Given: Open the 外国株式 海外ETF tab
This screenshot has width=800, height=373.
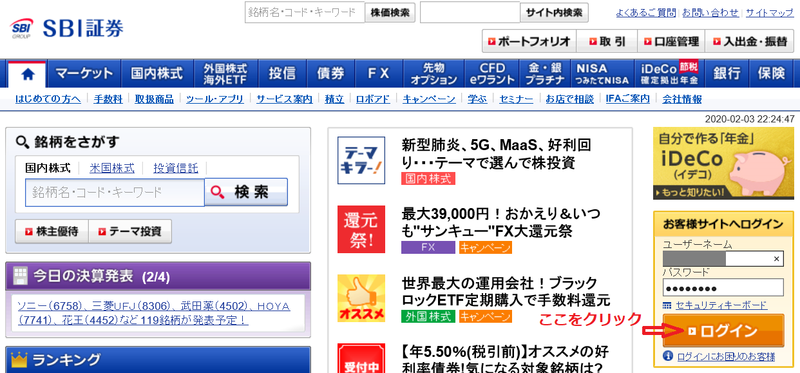Looking at the screenshot, I should (226, 74).
